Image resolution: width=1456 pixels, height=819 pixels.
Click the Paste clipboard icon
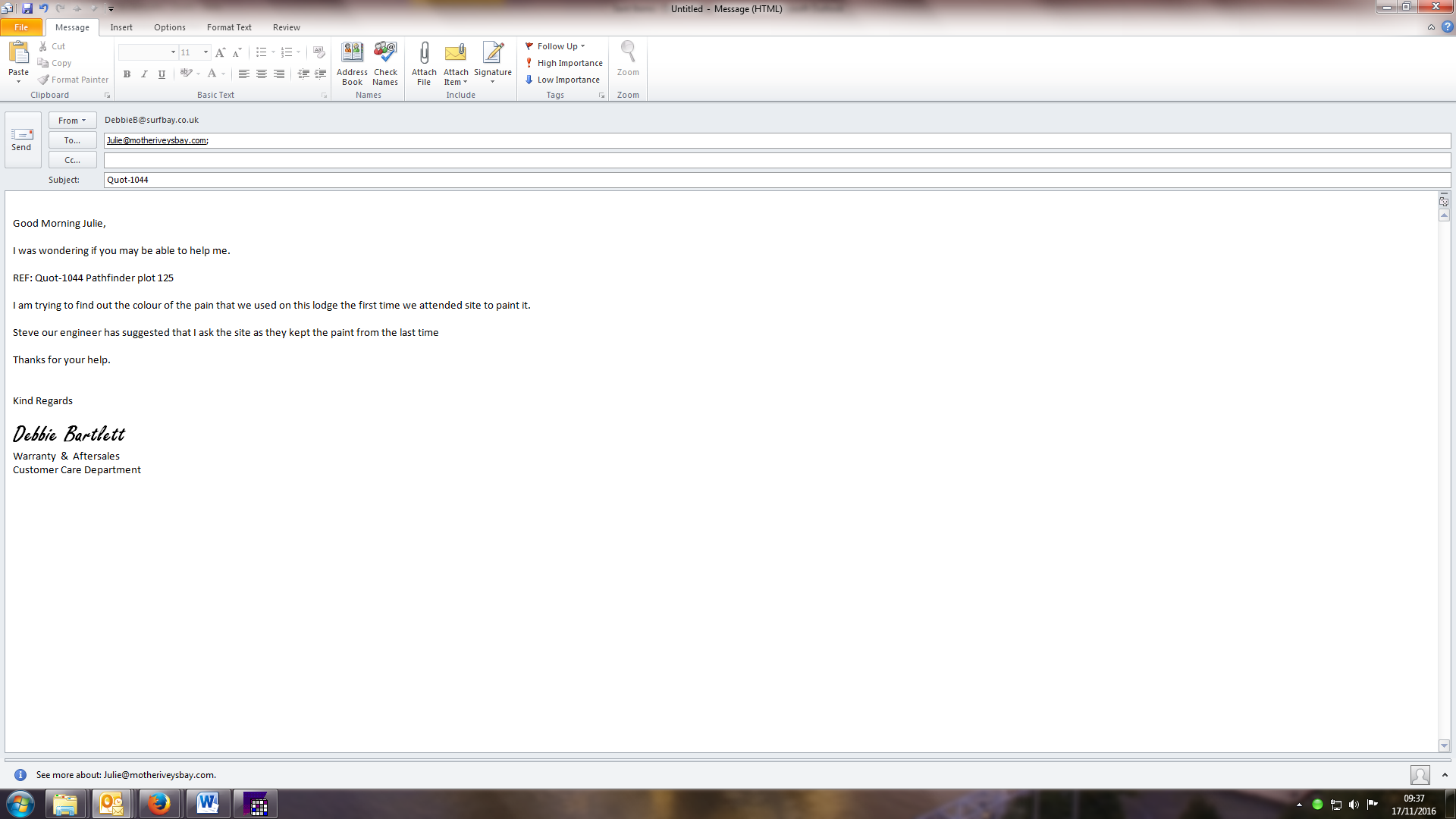[18, 53]
